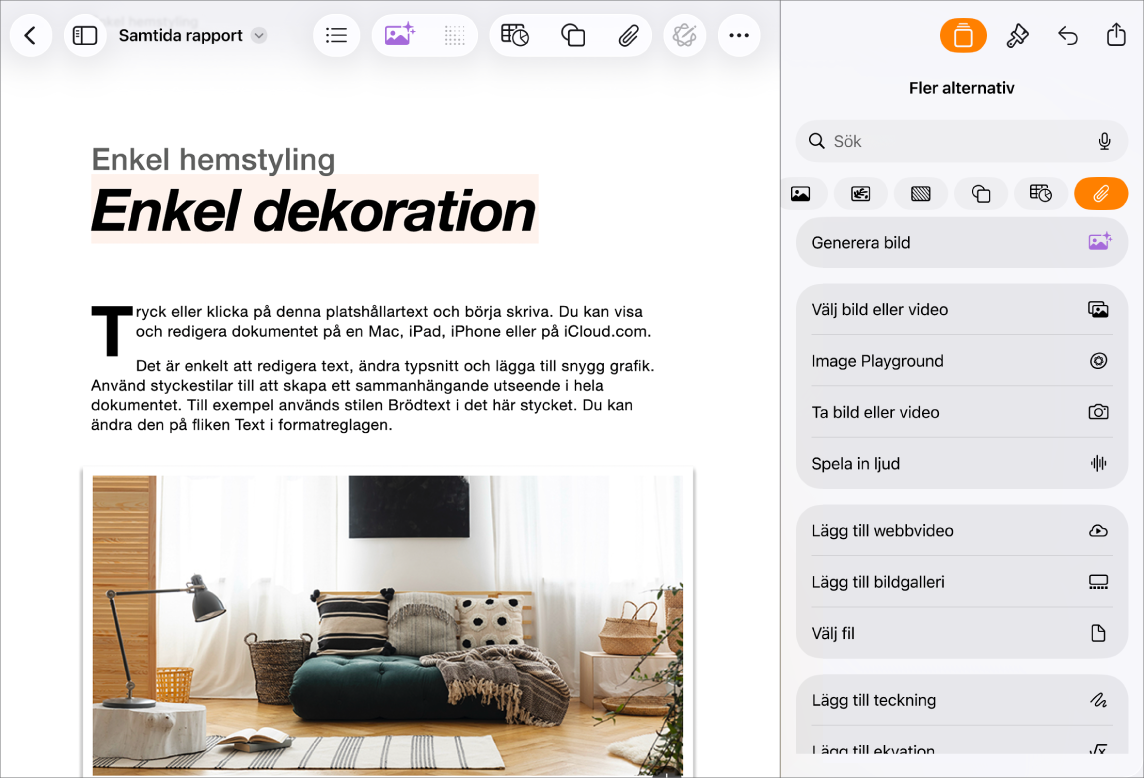Choose Lägg till teckning
This screenshot has height=779, width=1144.
click(962, 700)
